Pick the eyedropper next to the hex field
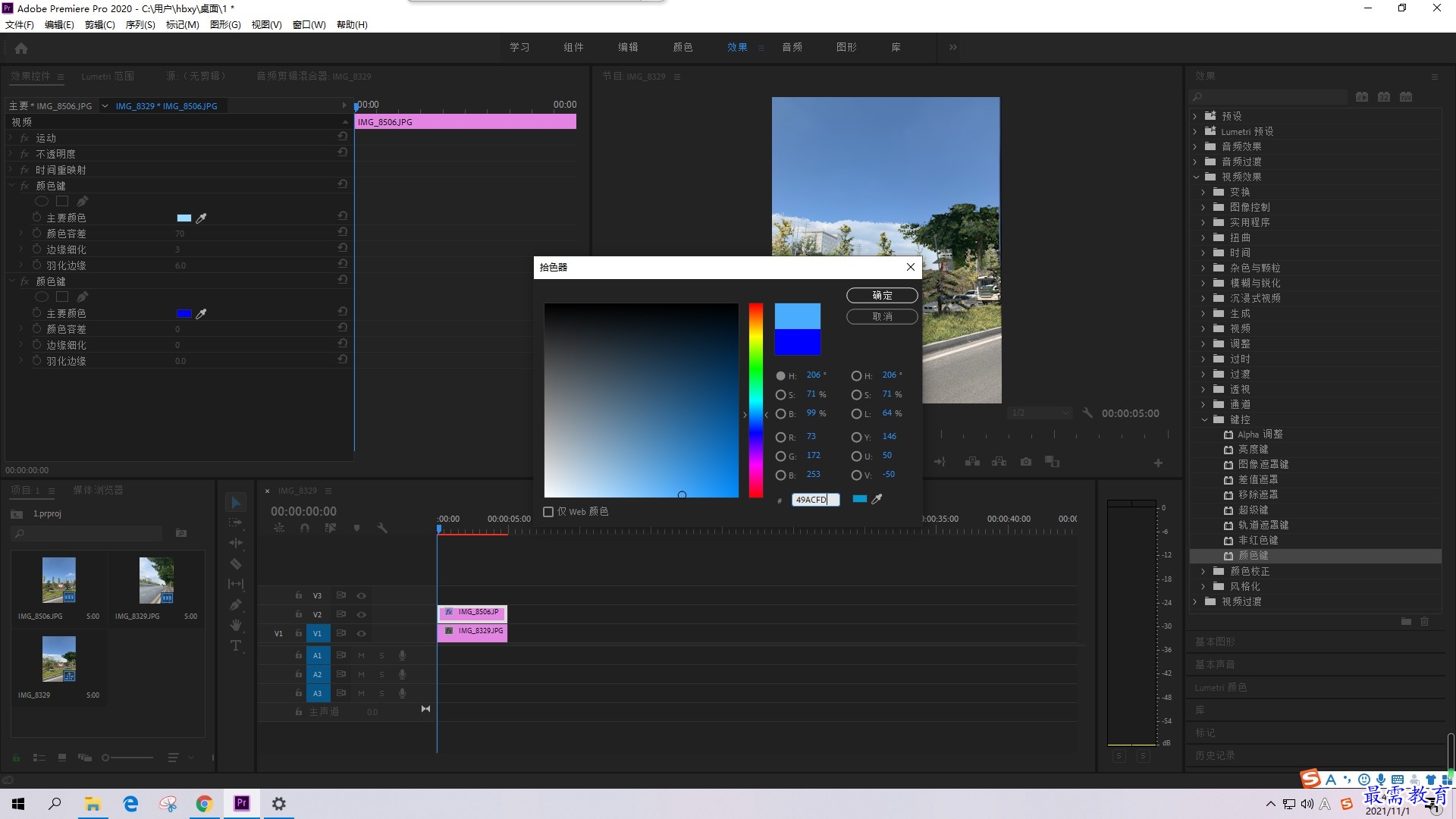This screenshot has width=1456, height=819. pyautogui.click(x=877, y=499)
